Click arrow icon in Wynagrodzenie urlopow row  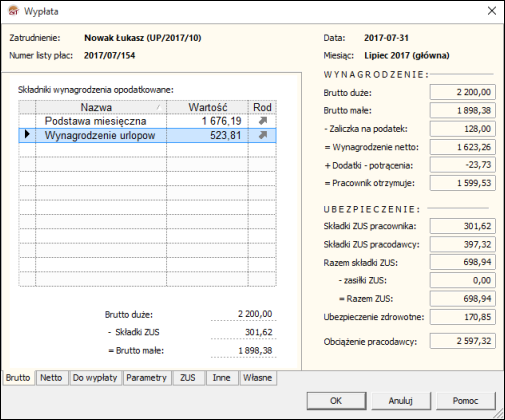click(x=263, y=135)
